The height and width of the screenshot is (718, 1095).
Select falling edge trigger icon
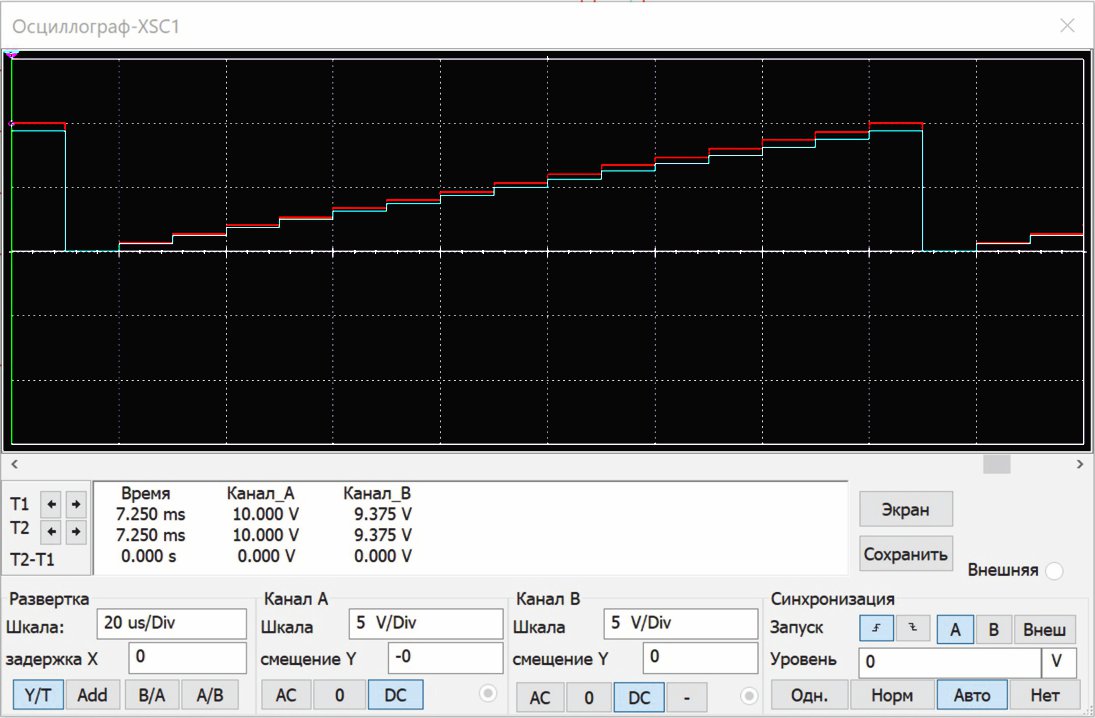[913, 629]
